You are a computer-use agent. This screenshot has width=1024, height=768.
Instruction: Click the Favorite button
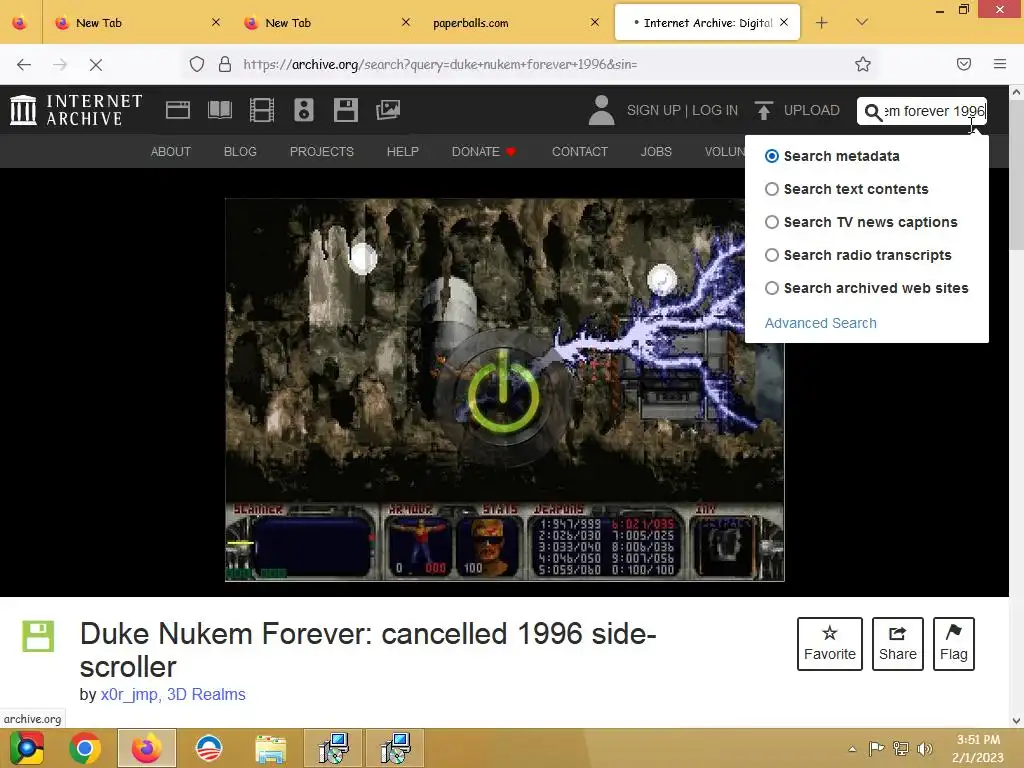coord(830,644)
